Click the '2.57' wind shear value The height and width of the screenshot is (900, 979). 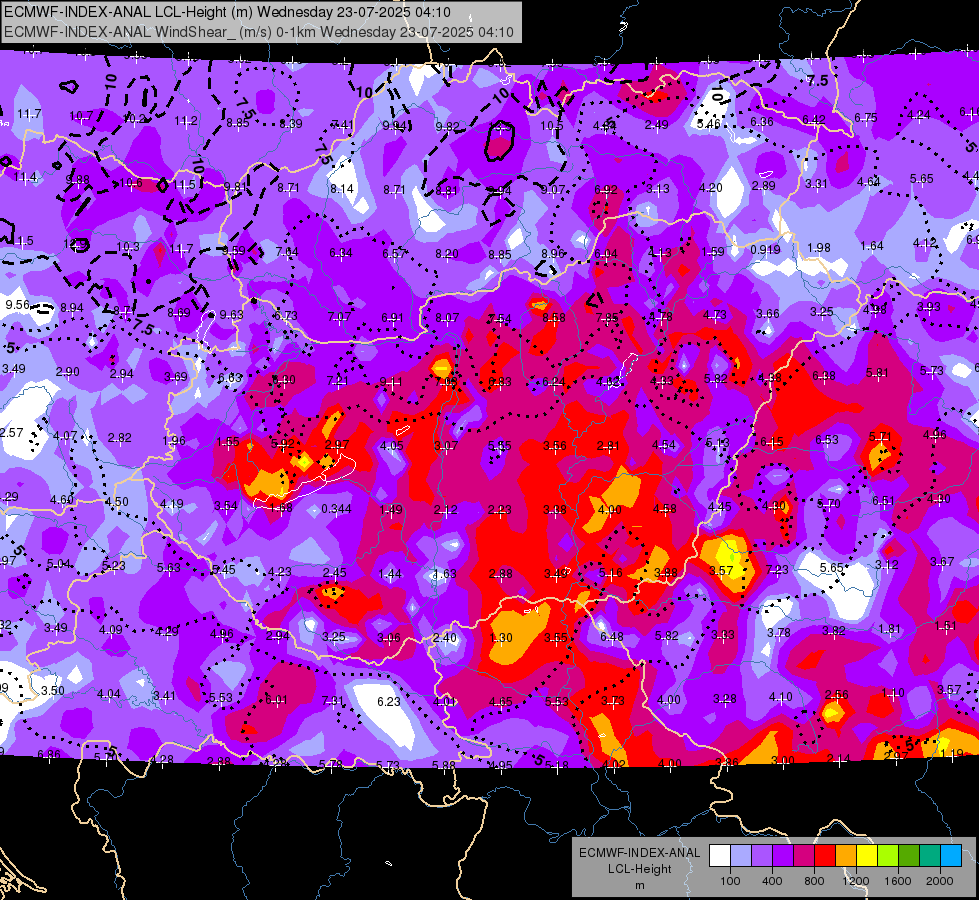[x=11, y=433]
